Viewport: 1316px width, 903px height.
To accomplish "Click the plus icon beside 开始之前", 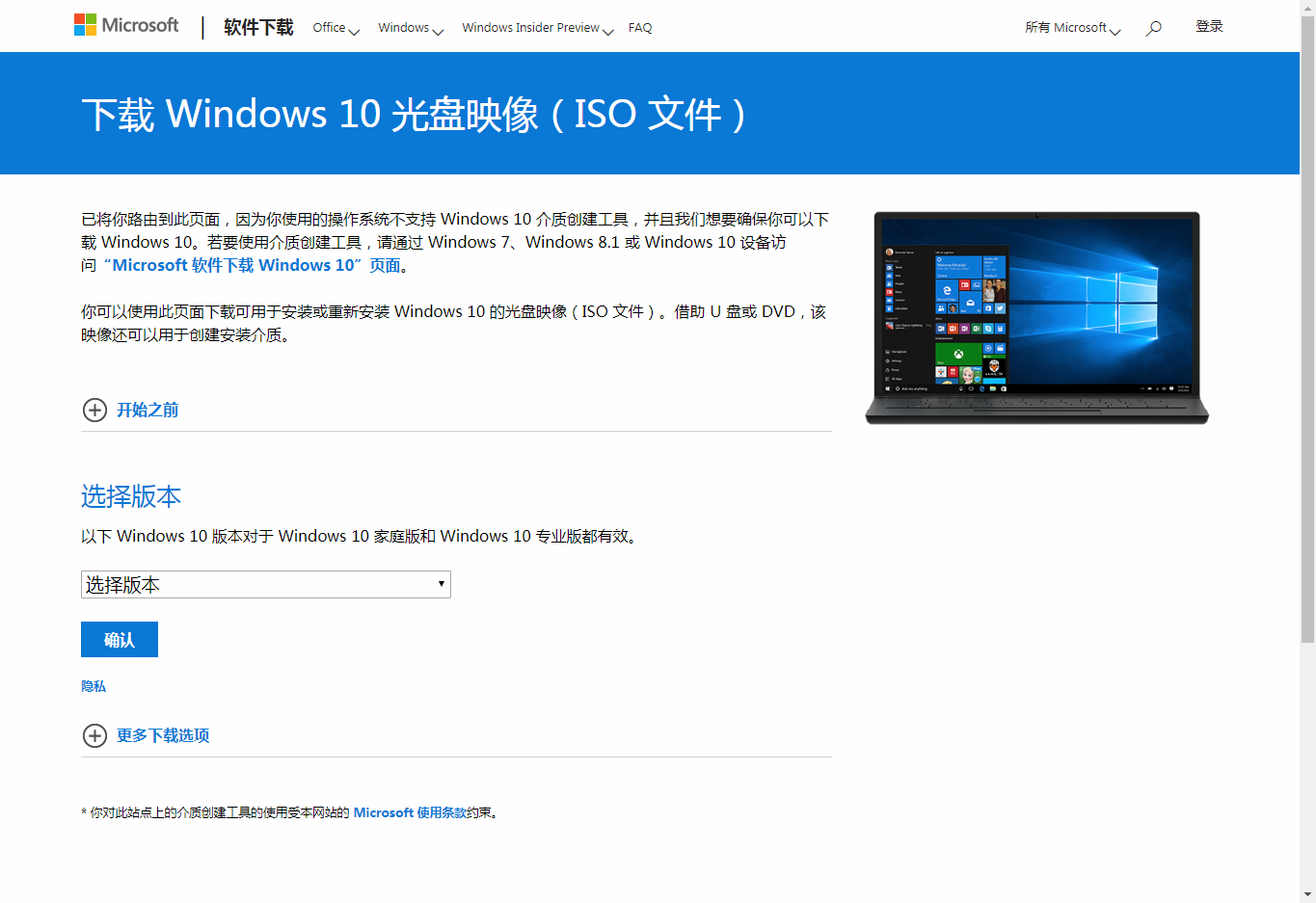I will 94,411.
